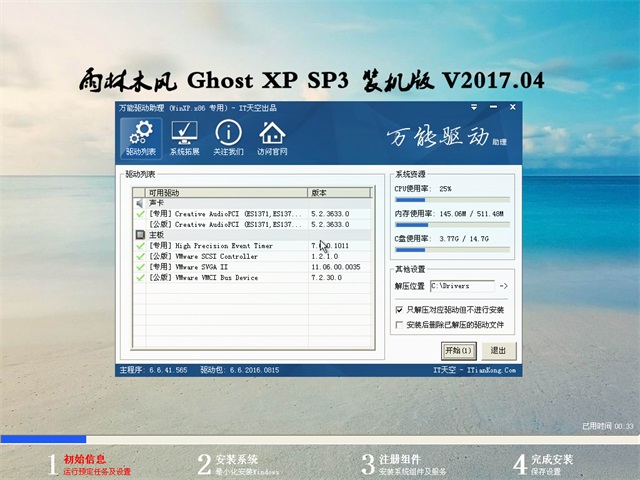The width and height of the screenshot is (640, 480).
Task: Click the arrow beside the extract path
Action: [x=503, y=287]
